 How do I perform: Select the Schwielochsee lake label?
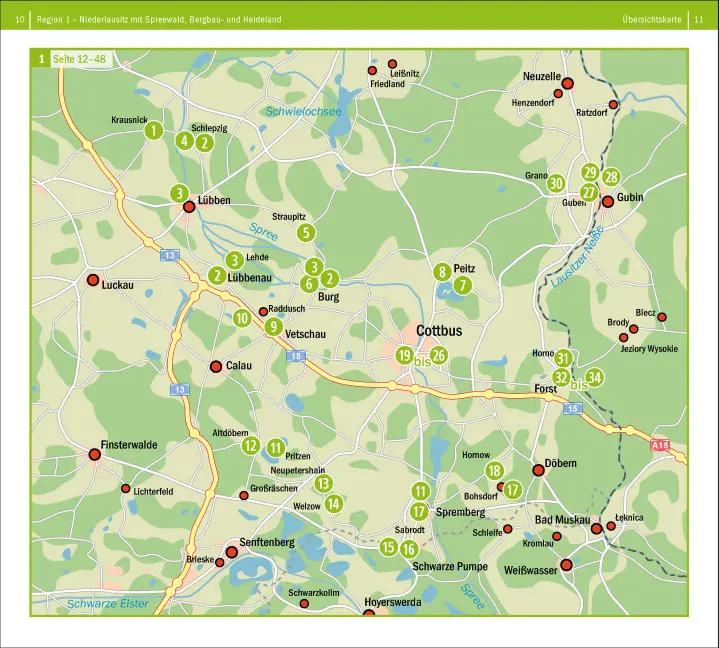pos(304,111)
